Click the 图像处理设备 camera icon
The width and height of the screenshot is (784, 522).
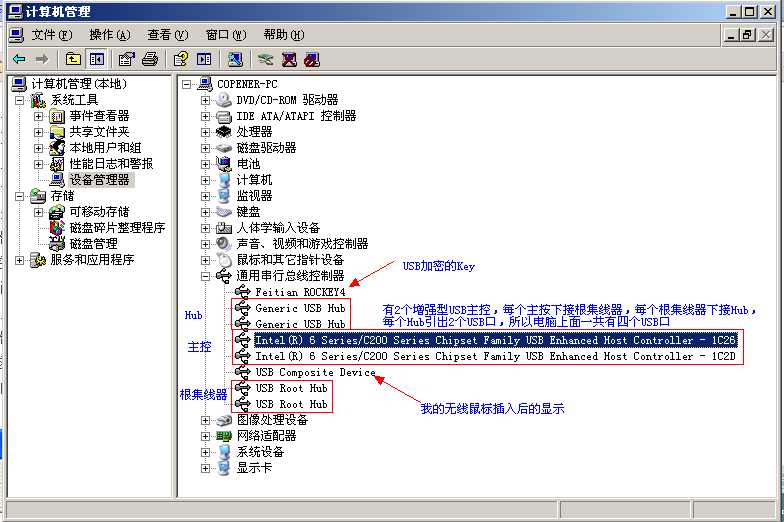[x=224, y=420]
